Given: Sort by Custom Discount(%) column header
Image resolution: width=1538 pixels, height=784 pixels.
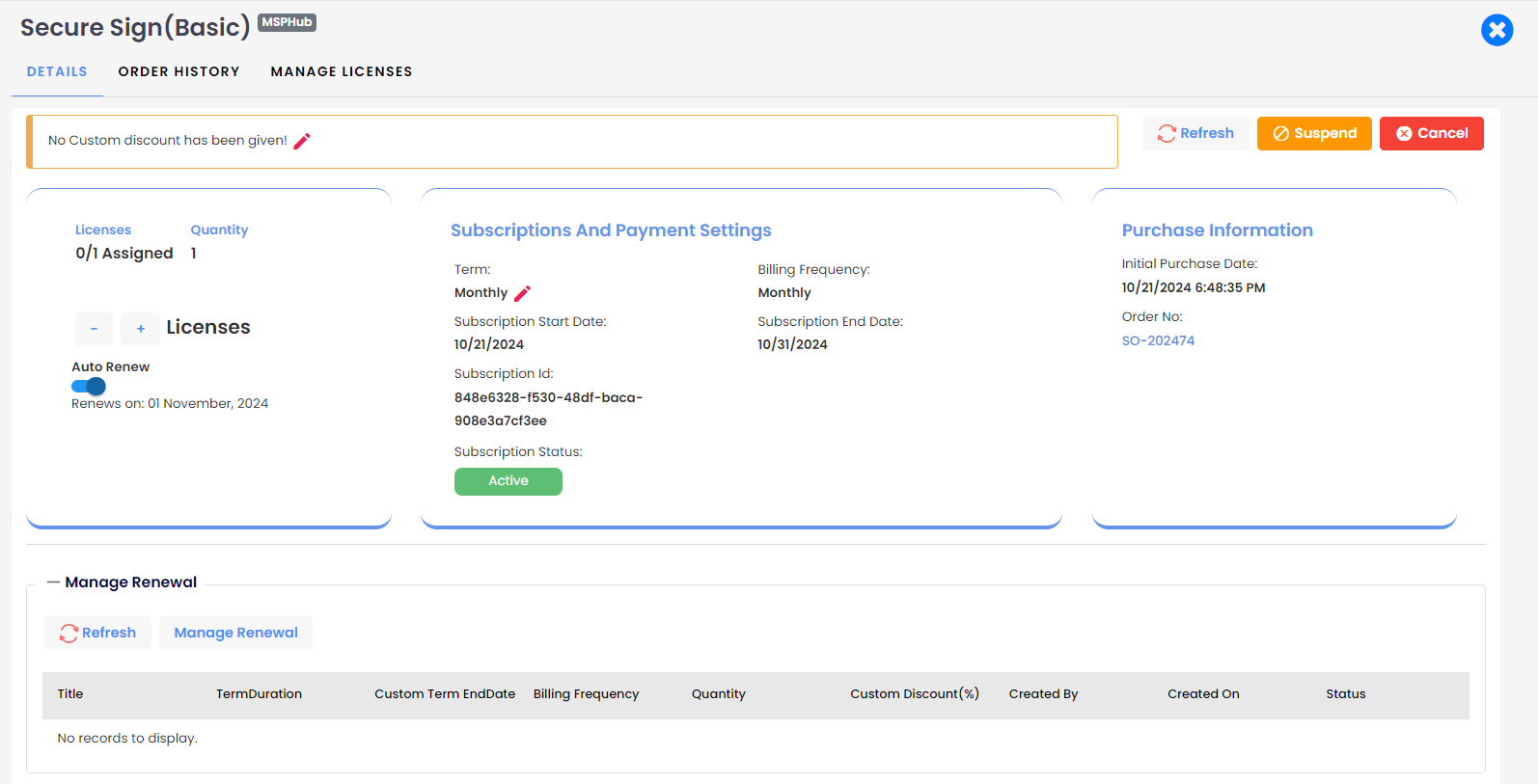Looking at the screenshot, I should 915,694.
